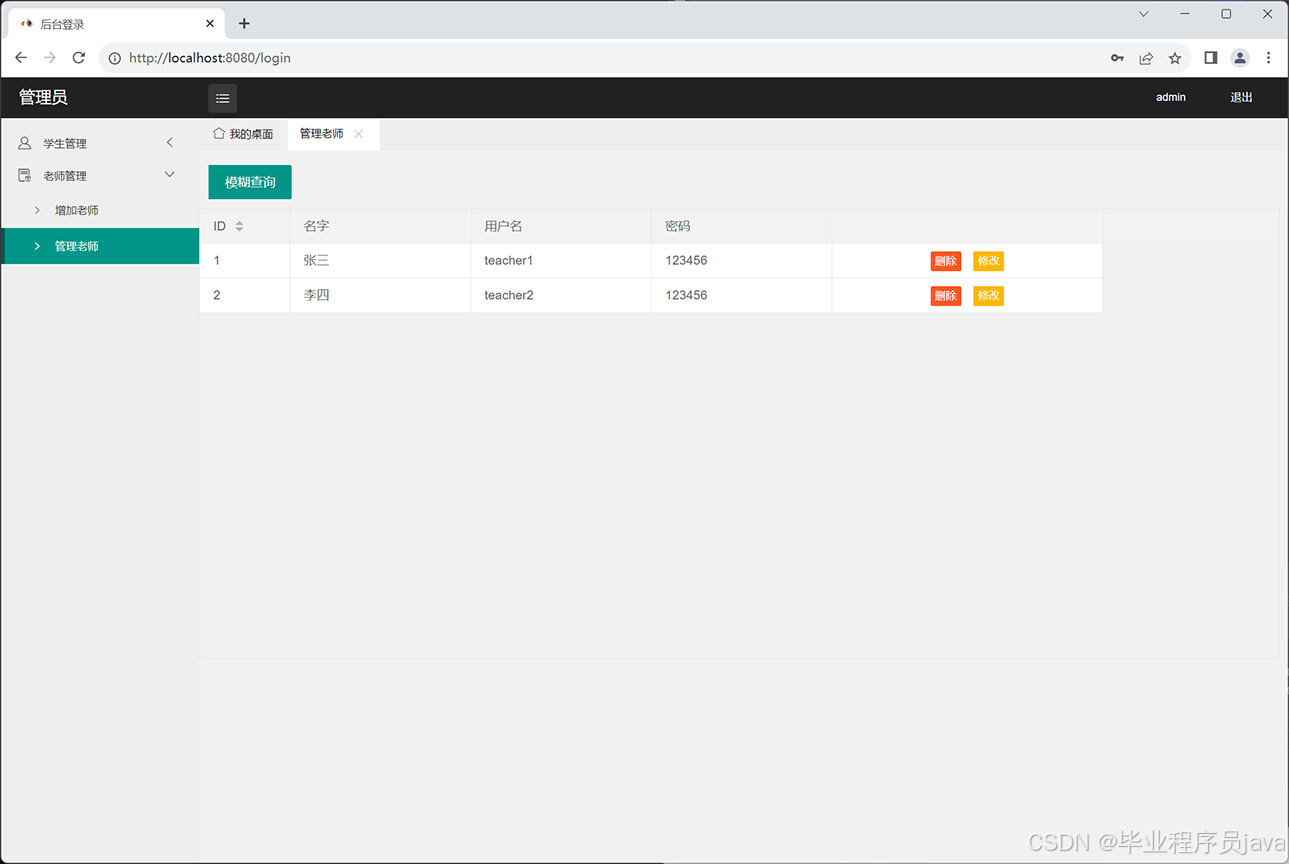
Task: Click the arrow before 增加老师
Action: tap(37, 210)
